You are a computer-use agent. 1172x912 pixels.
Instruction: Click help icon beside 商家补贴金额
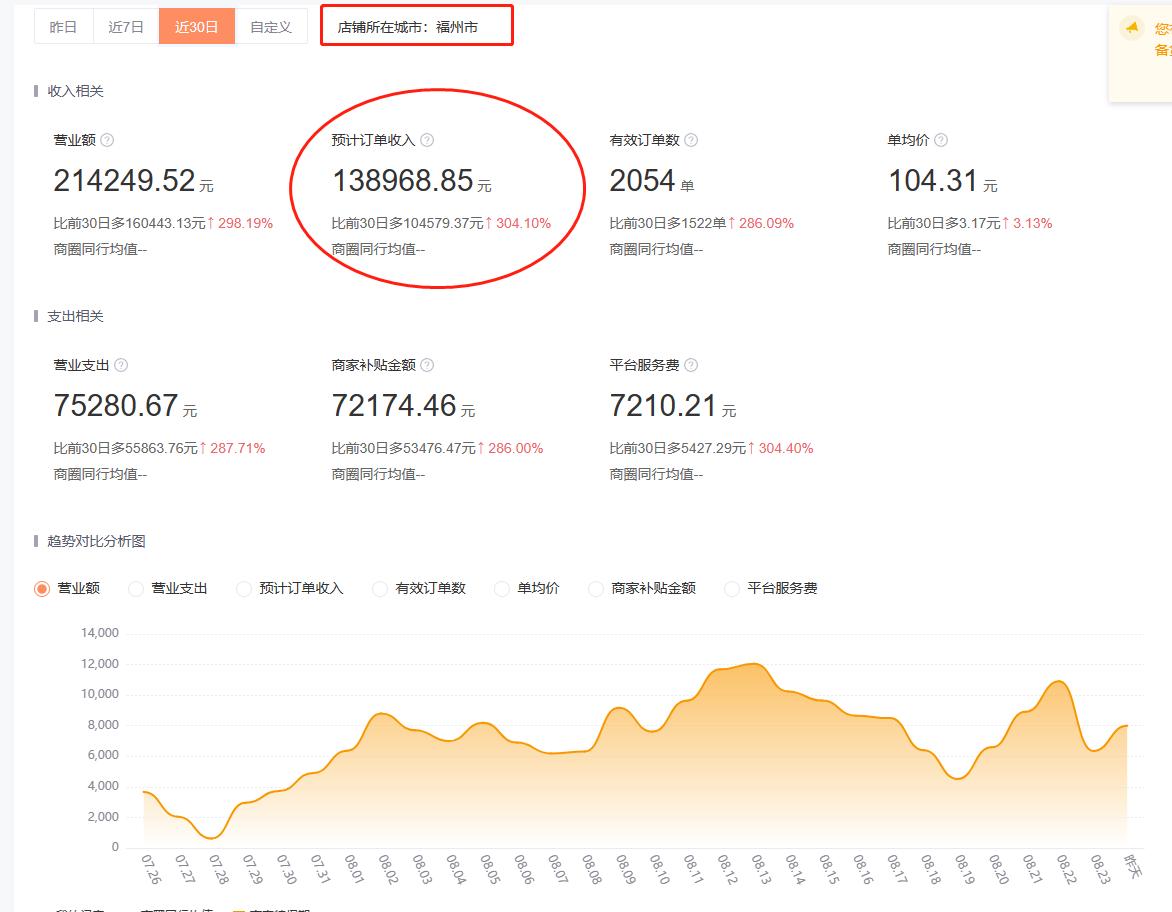point(427,366)
